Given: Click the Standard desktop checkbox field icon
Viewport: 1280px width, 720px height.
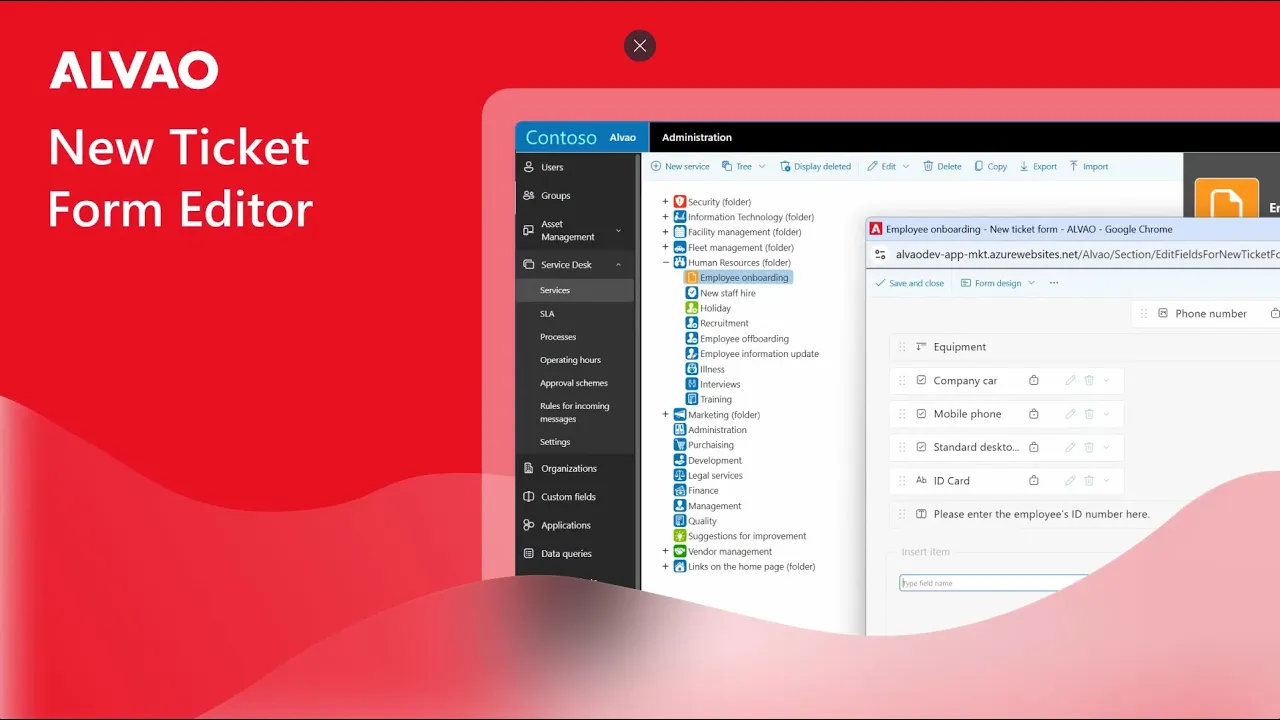Looking at the screenshot, I should coord(921,448).
